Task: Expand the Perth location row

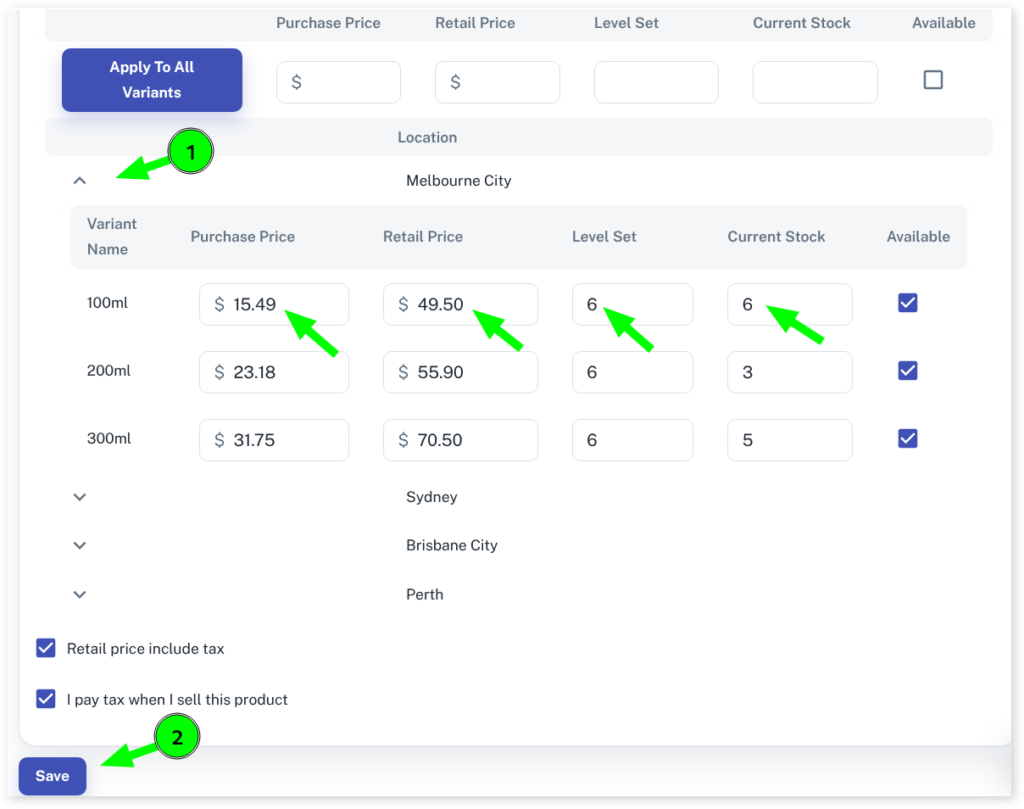Action: (x=80, y=594)
